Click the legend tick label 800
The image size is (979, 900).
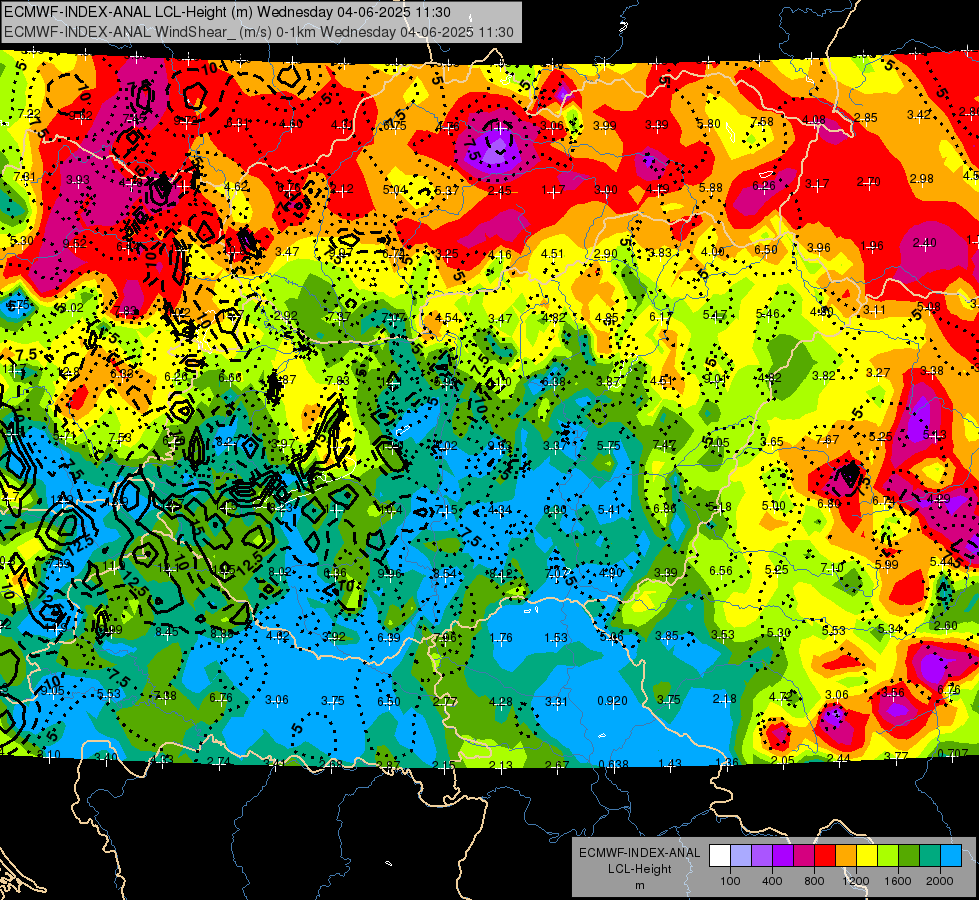814,881
